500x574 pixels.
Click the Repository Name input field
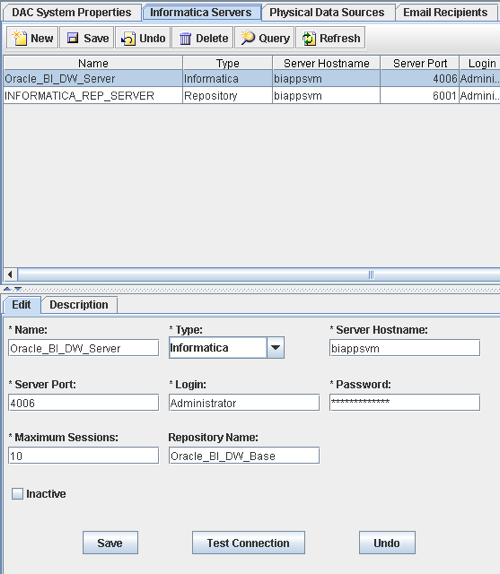tap(244, 455)
